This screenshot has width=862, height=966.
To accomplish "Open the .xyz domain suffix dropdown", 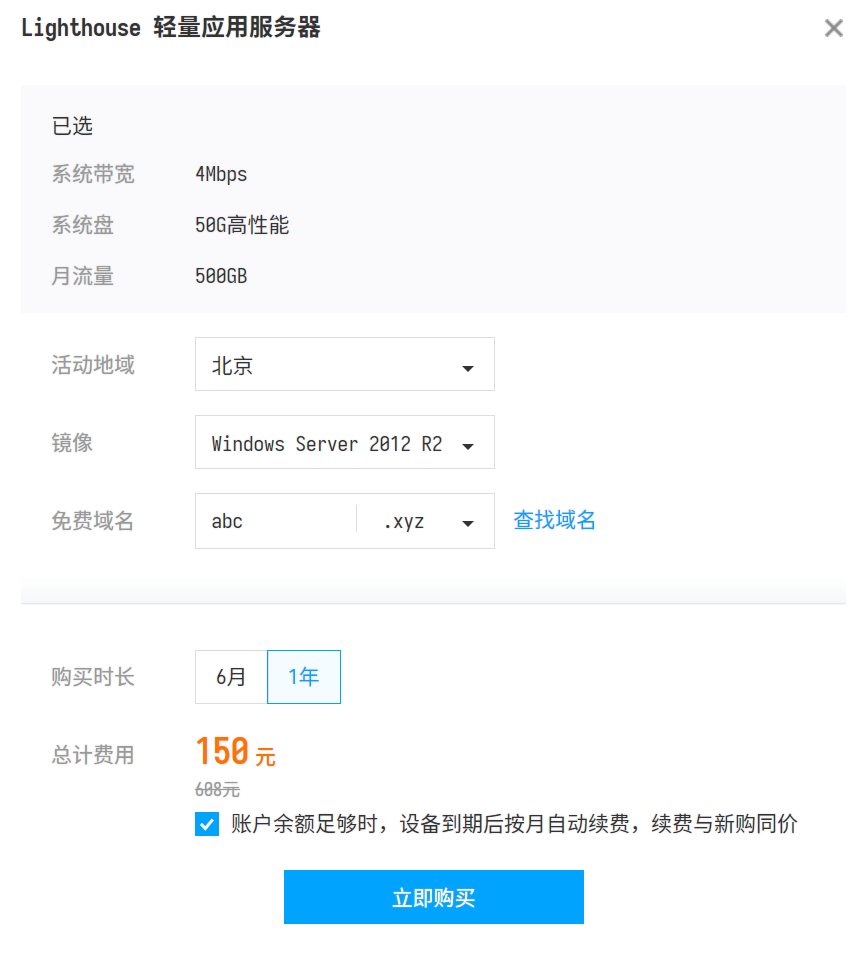I will (425, 521).
